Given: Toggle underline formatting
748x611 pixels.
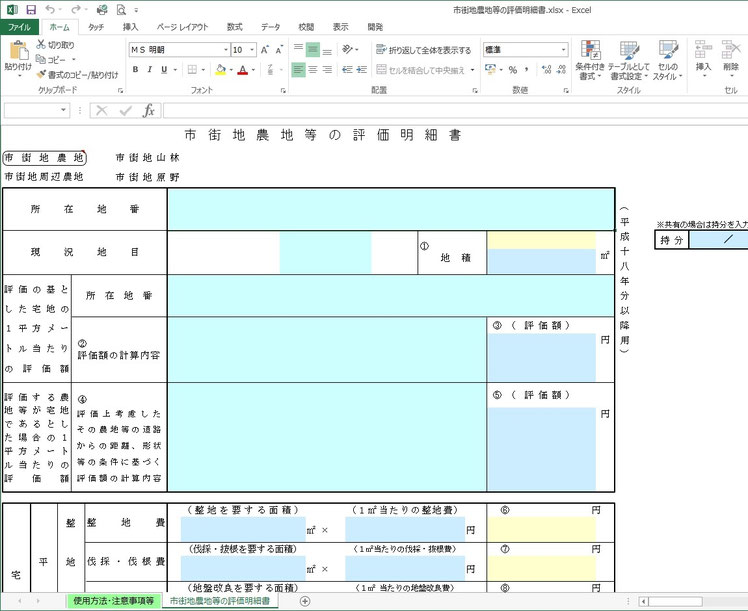Looking at the screenshot, I should click(165, 70).
